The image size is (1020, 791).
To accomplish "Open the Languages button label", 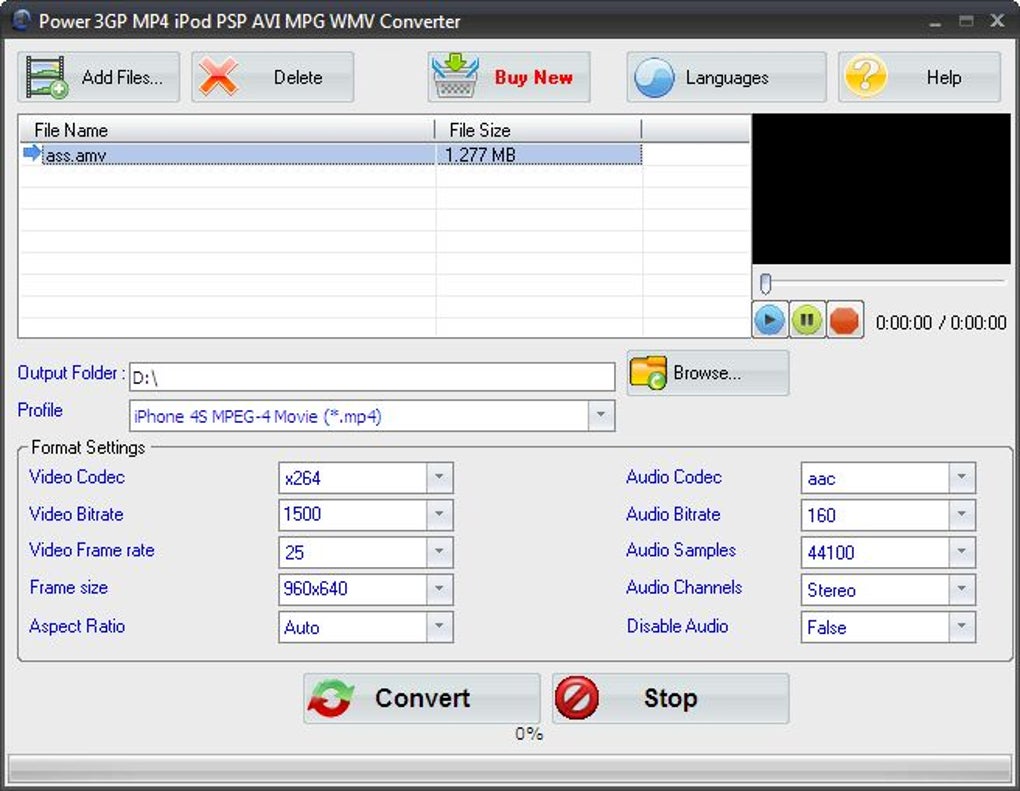I will 727,78.
